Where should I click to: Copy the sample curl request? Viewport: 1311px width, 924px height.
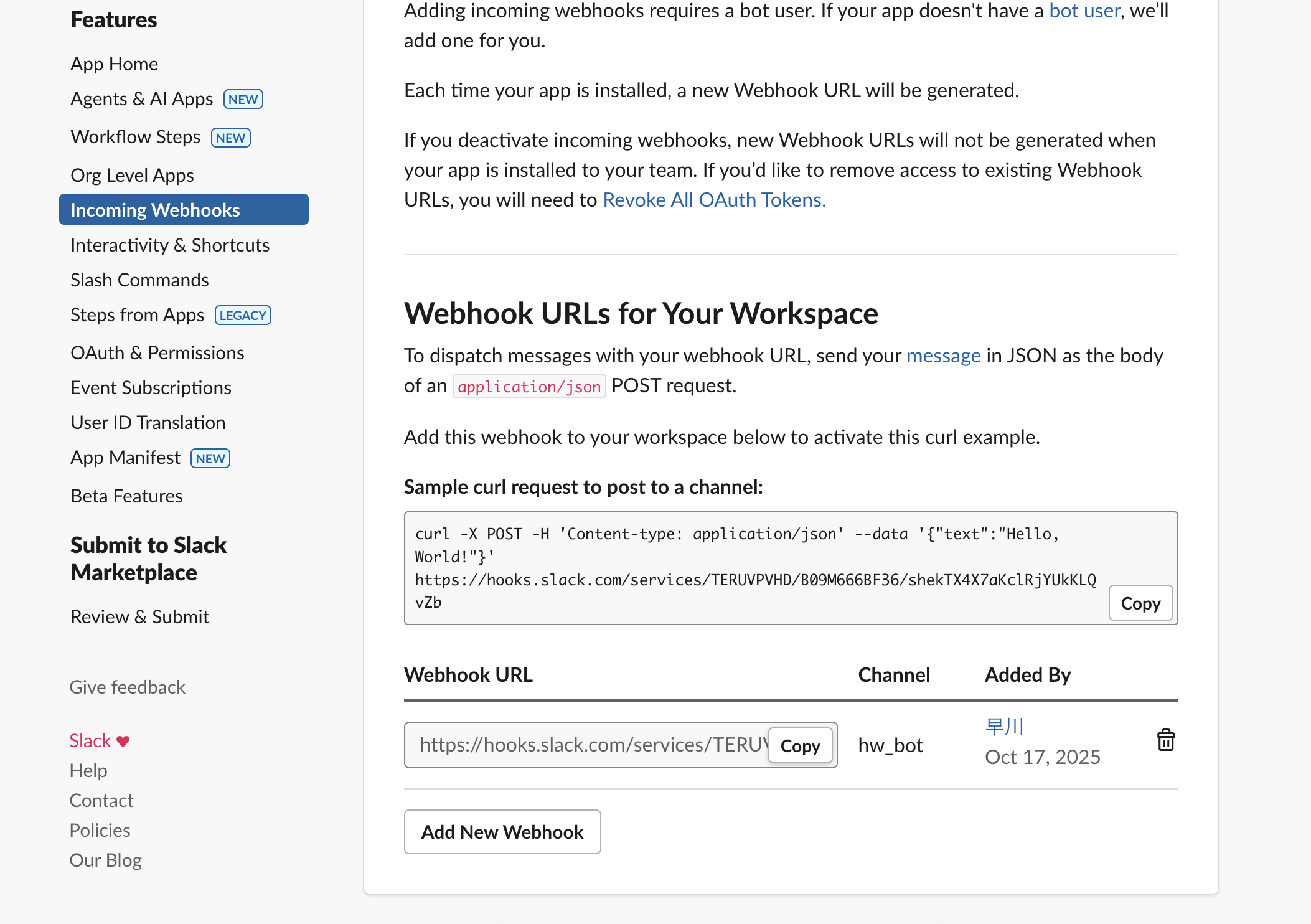tap(1140, 603)
